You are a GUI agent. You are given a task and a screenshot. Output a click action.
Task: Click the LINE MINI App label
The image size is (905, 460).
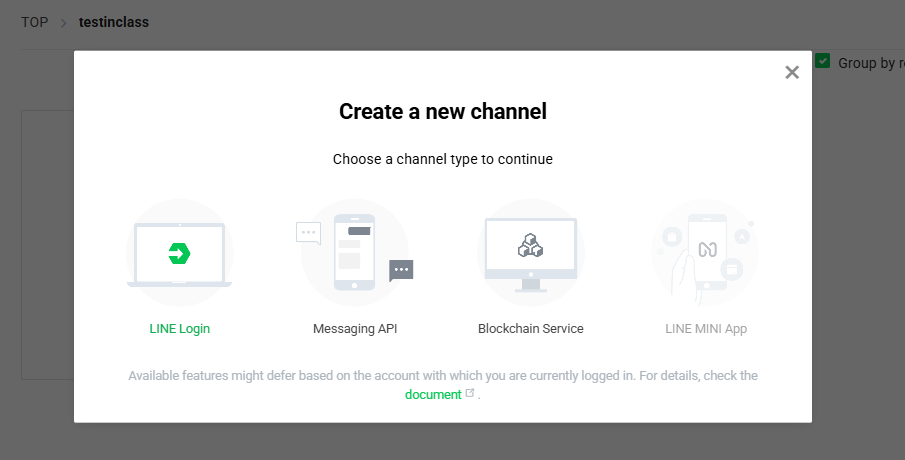[706, 329]
